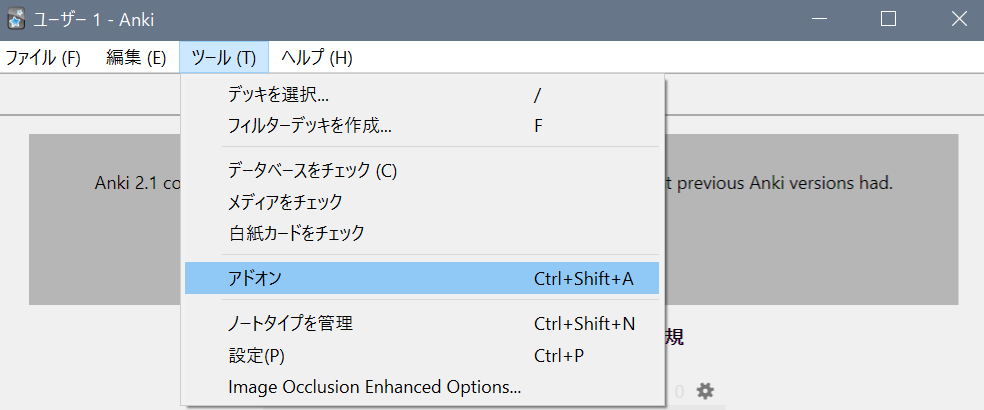This screenshot has width=984, height=410.
Task: Open the 編集 (E) menu
Action: [136, 57]
